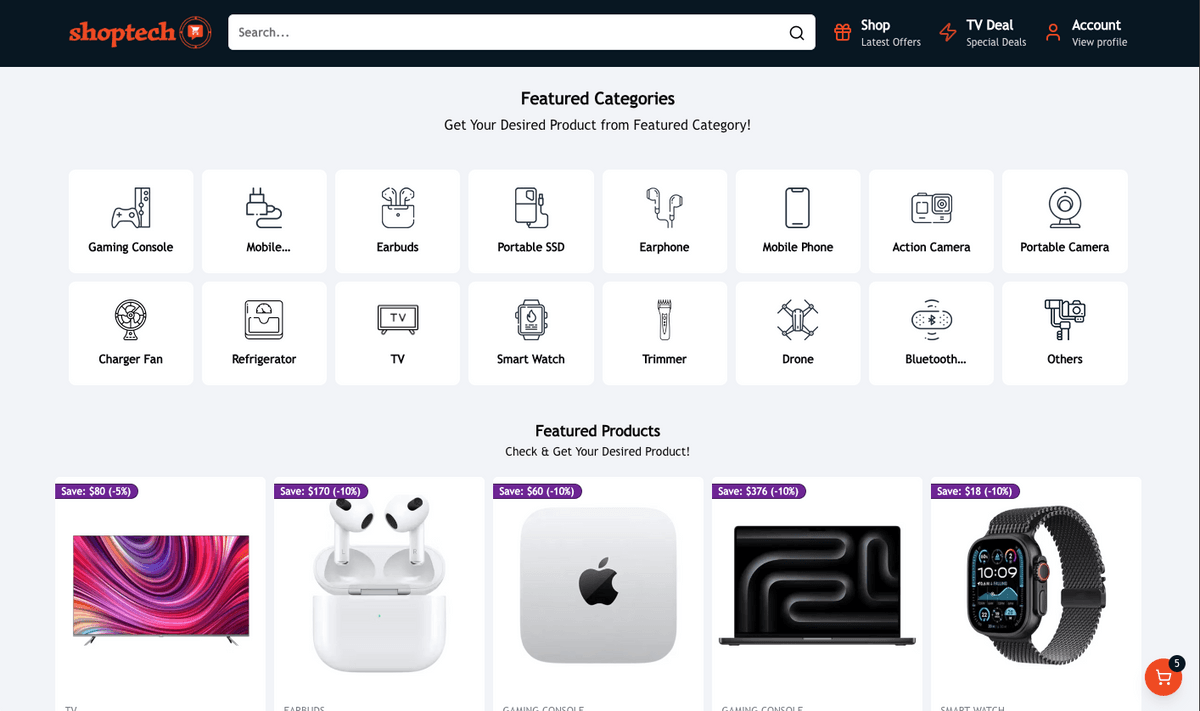Choose the Portable SSD category icon
Image resolution: width=1200 pixels, height=711 pixels.
point(531,208)
